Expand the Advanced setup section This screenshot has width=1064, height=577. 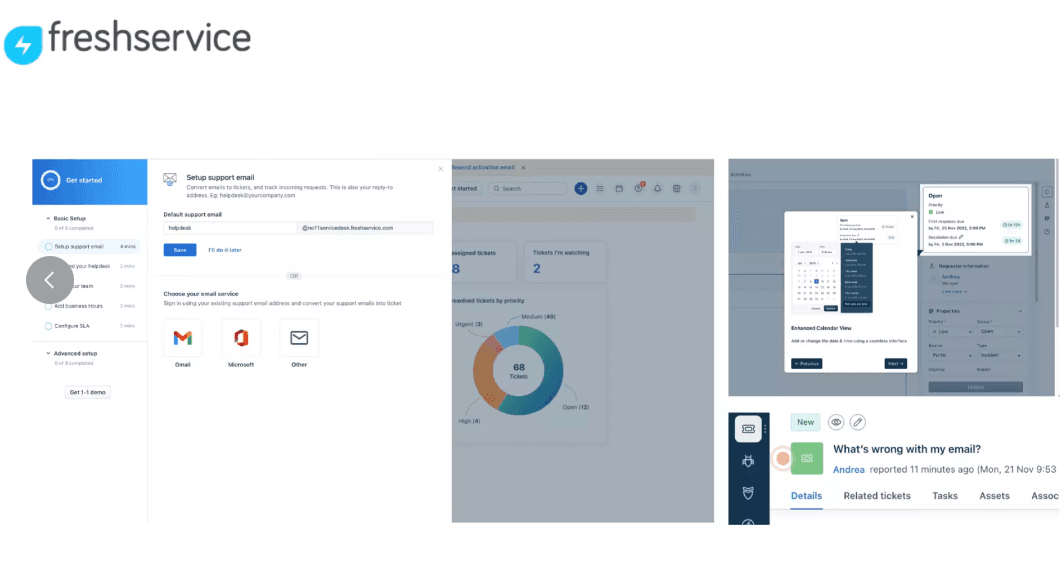coord(47,352)
